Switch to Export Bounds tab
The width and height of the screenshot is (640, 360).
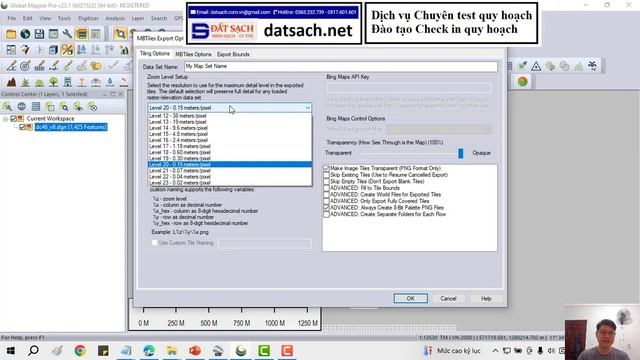(x=233, y=54)
